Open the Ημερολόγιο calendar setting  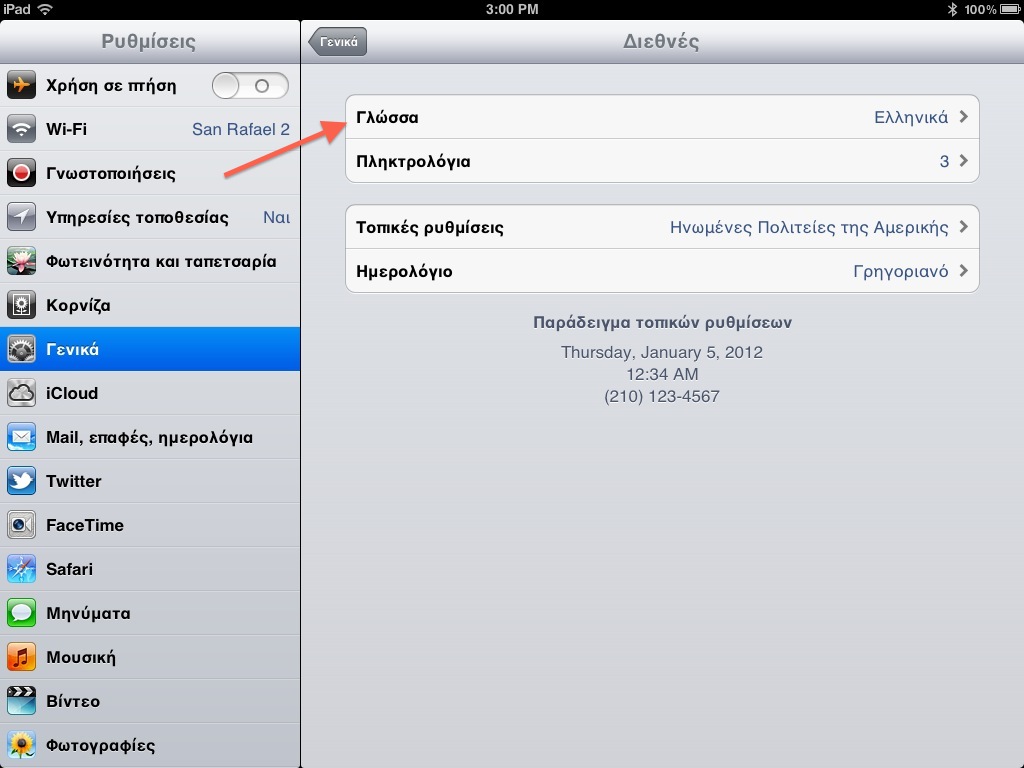click(x=662, y=271)
